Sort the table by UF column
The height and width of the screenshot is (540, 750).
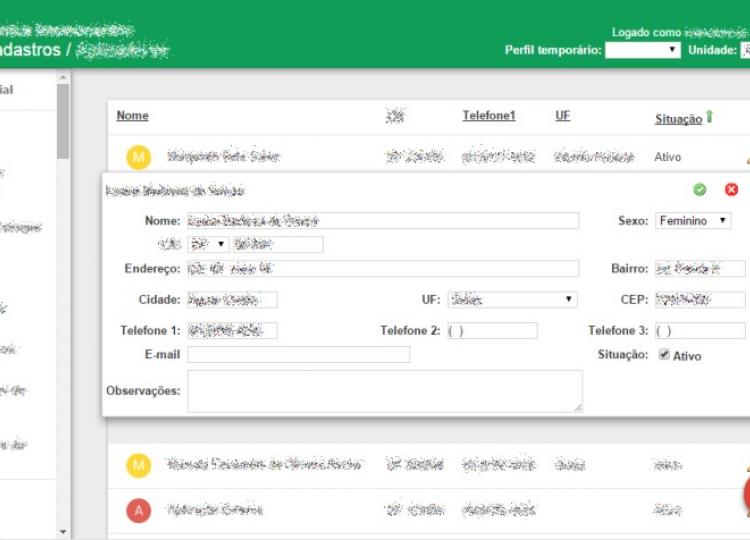point(562,115)
